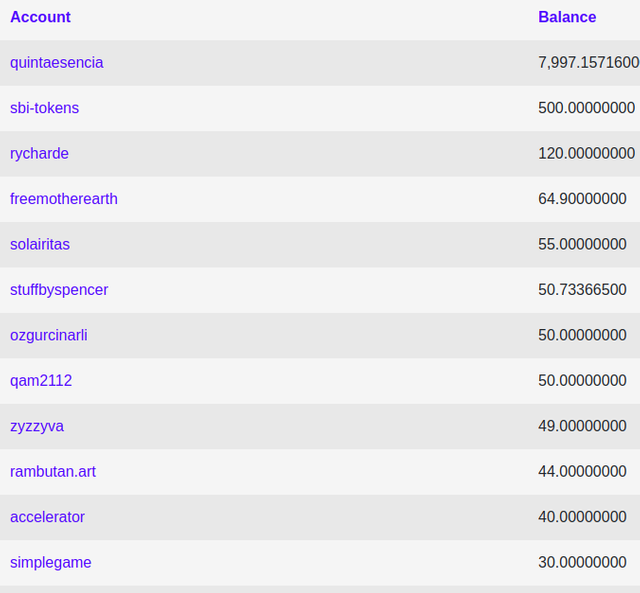Viewport: 640px width, 593px height.
Task: Select balance 120.00000000 of rycharde
Action: point(587,154)
